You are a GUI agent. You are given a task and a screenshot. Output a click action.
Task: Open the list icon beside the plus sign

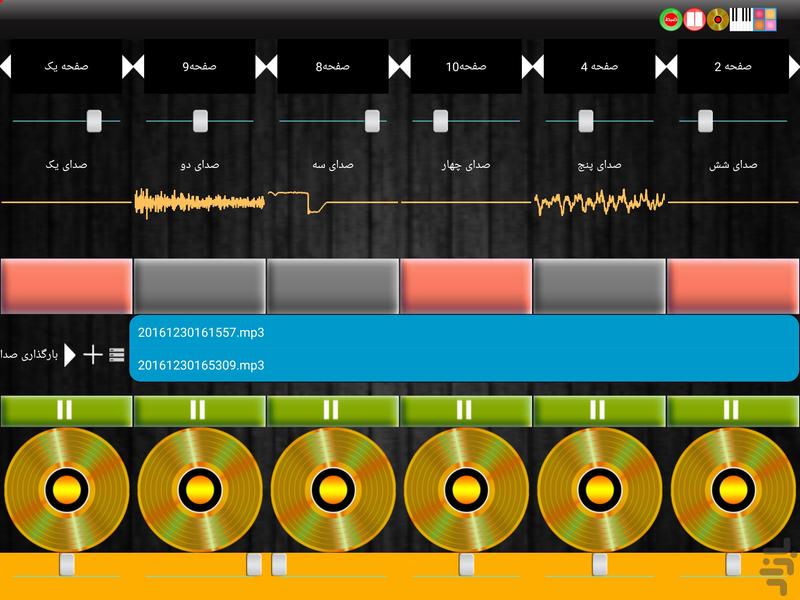117,354
